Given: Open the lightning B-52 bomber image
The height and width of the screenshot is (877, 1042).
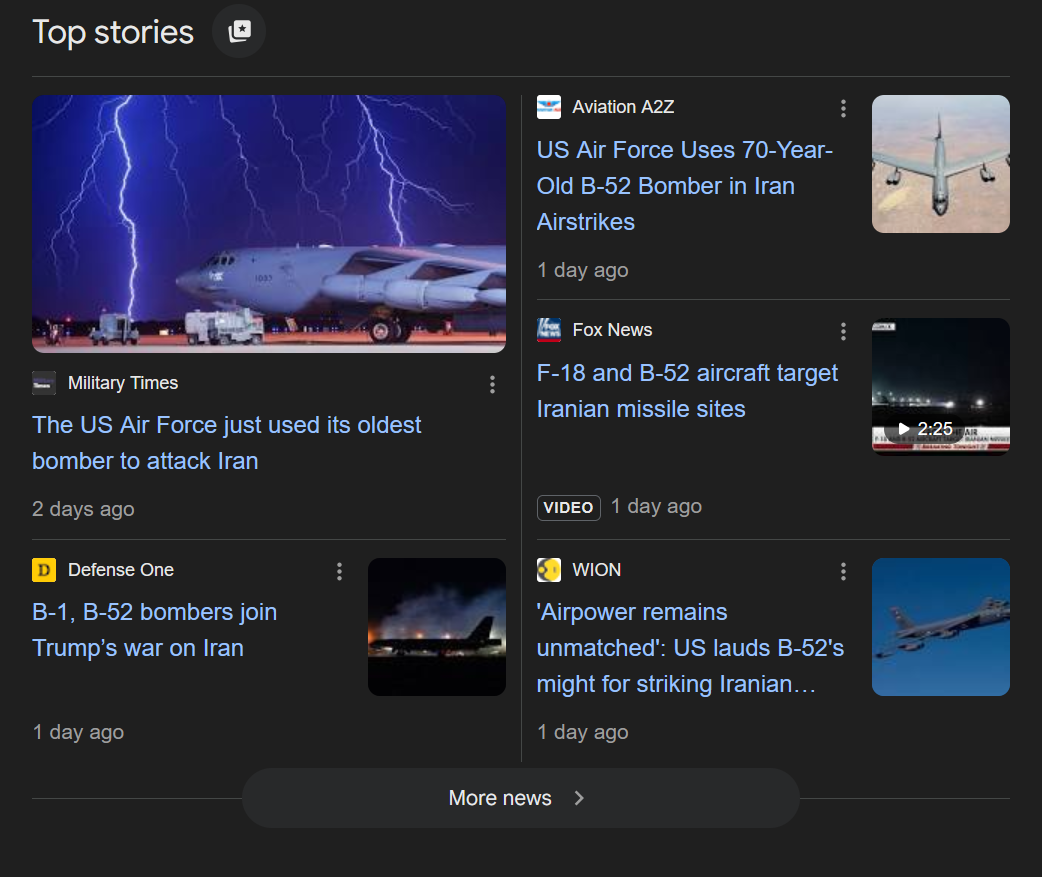Looking at the screenshot, I should 269,224.
